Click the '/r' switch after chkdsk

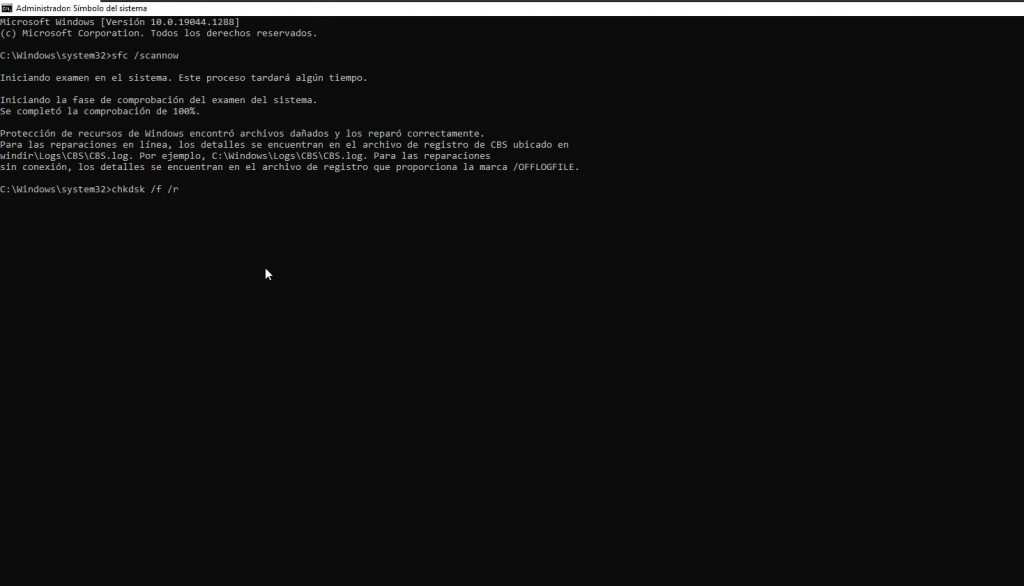173,189
